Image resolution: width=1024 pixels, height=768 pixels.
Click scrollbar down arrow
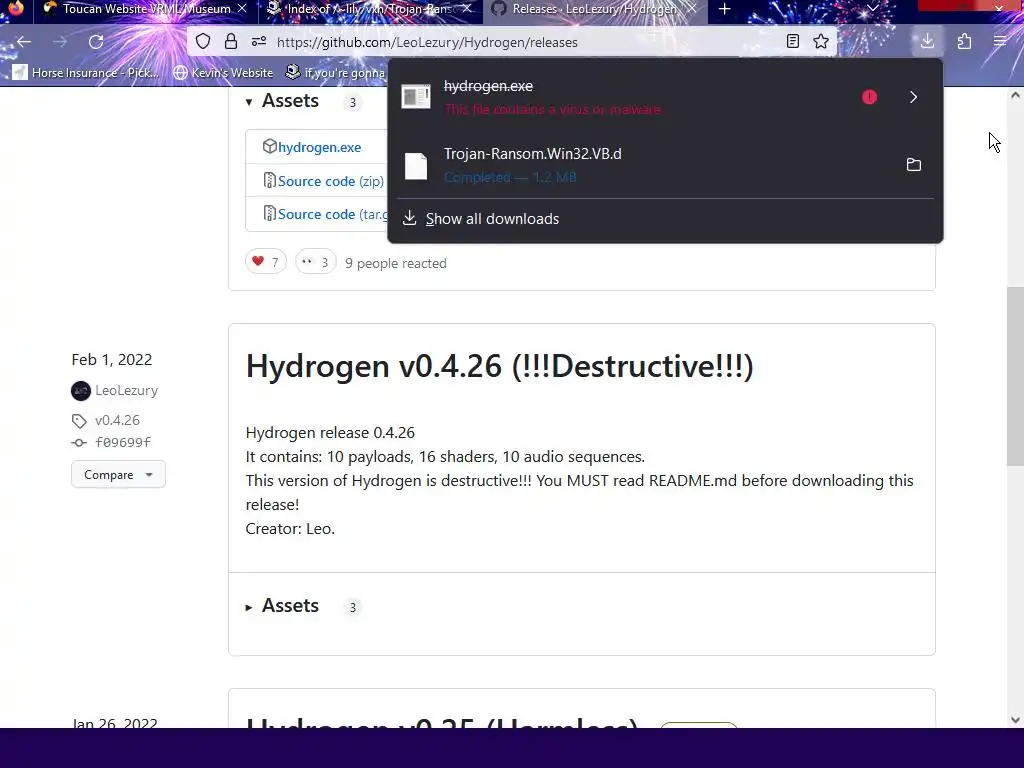point(1015,720)
